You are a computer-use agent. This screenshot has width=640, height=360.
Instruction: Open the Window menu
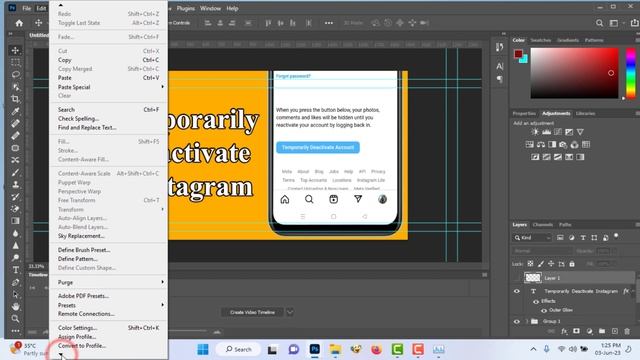[x=210, y=8]
